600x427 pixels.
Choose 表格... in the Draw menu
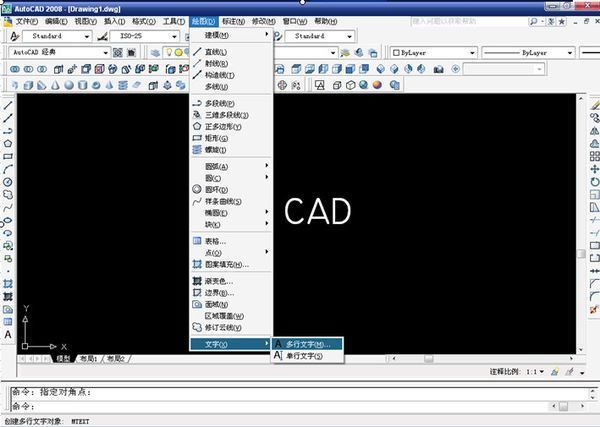[232, 241]
